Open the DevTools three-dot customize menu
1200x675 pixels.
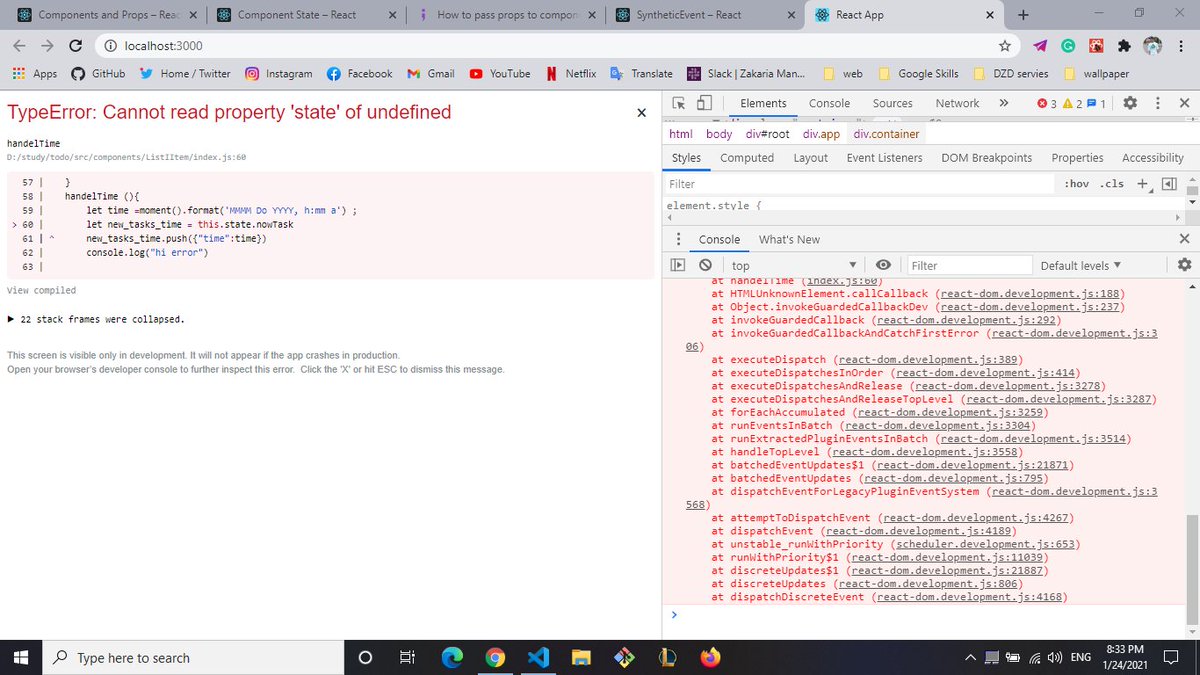tap(1158, 103)
